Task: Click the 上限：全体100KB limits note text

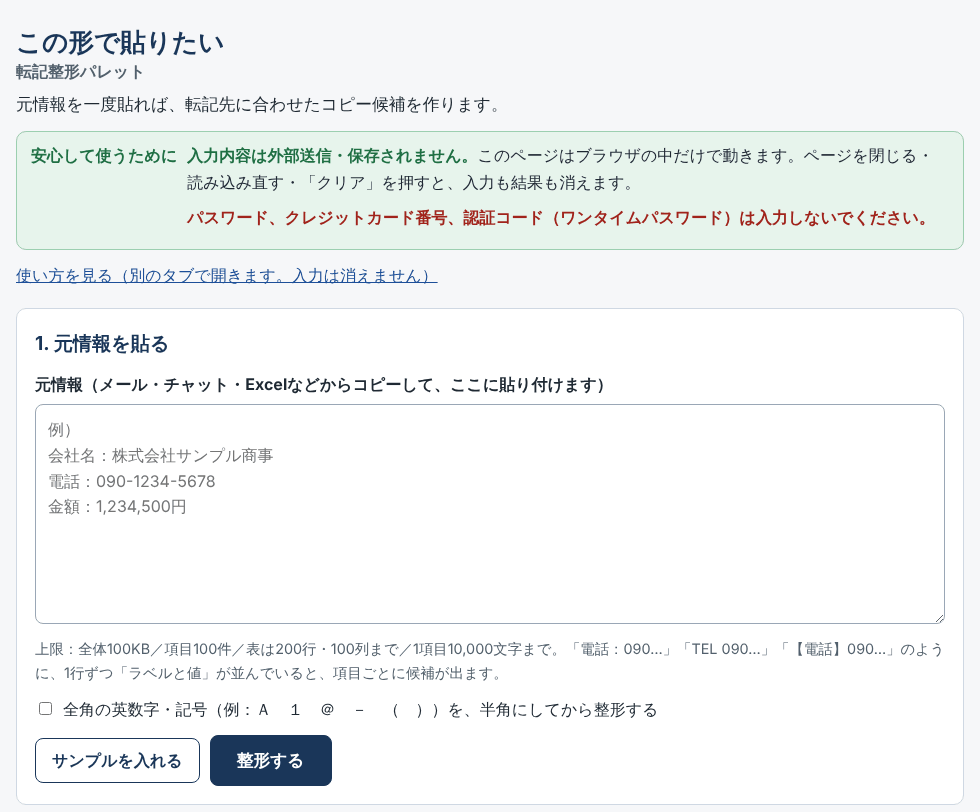Action: (x=489, y=661)
